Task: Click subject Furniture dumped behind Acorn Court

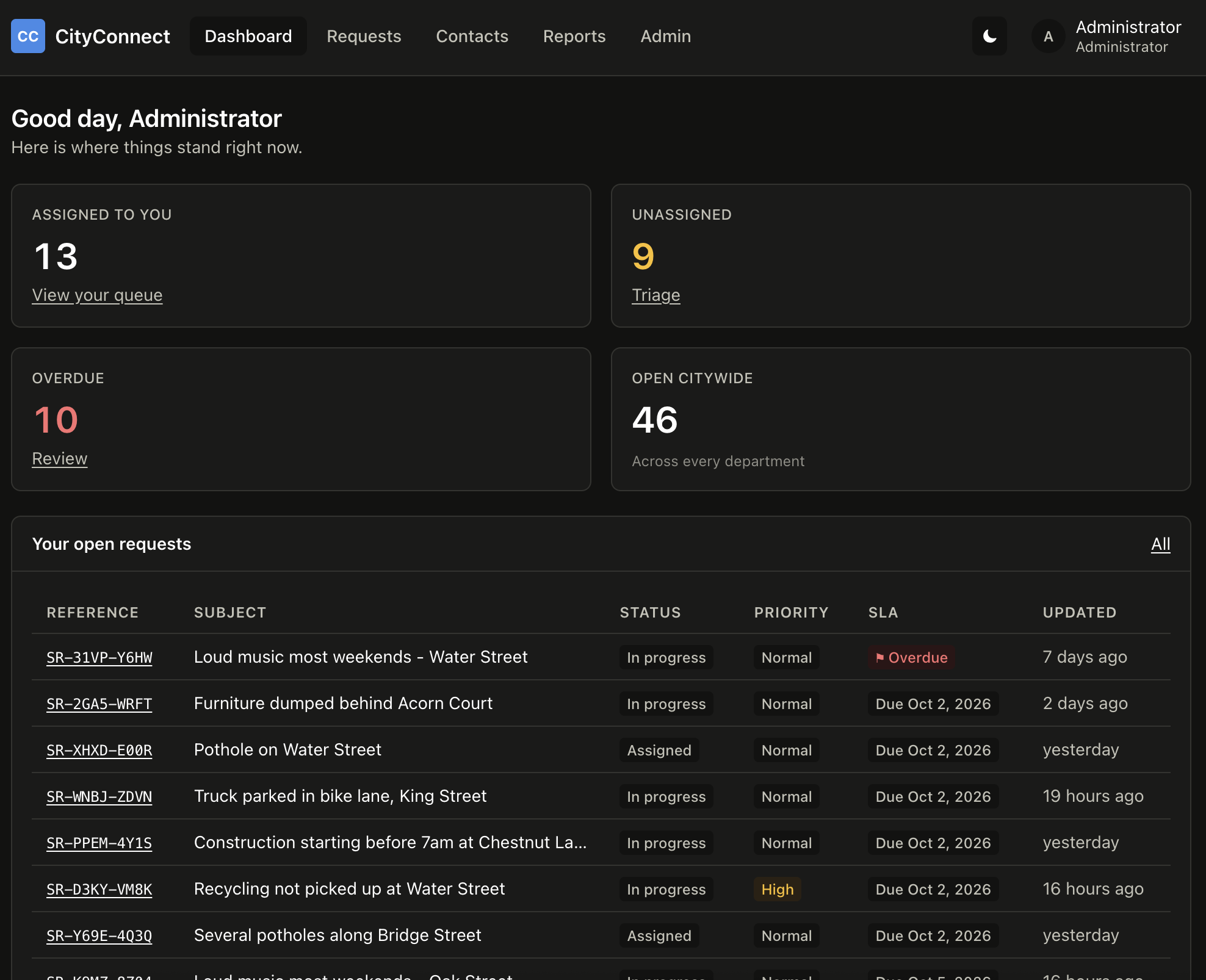Action: (x=343, y=704)
